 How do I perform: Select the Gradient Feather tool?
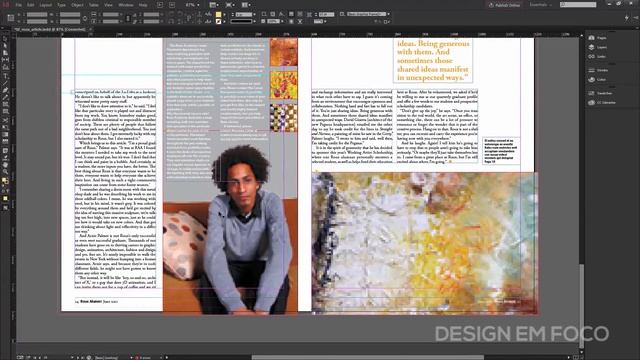[5, 141]
